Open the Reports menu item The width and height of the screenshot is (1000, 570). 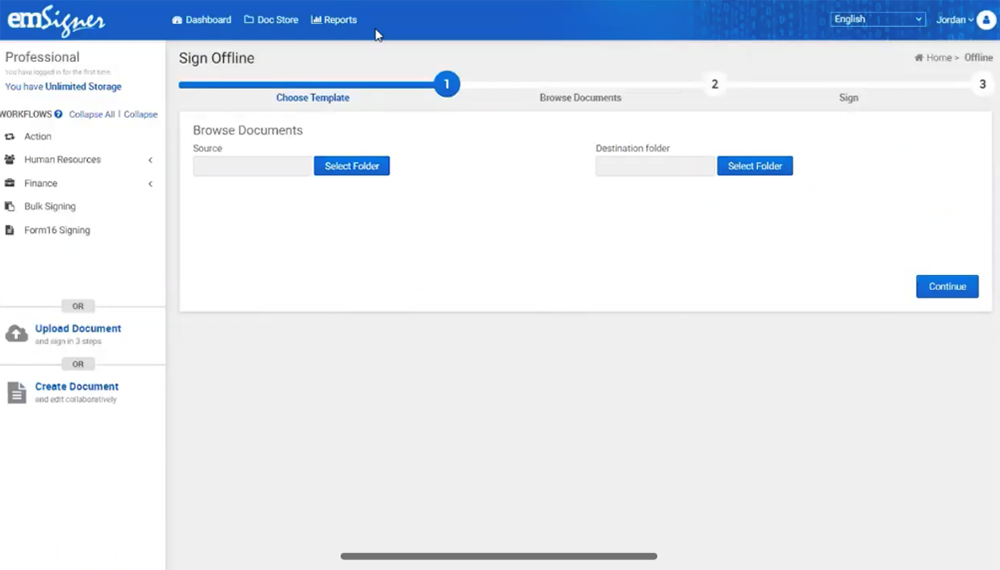pos(334,20)
